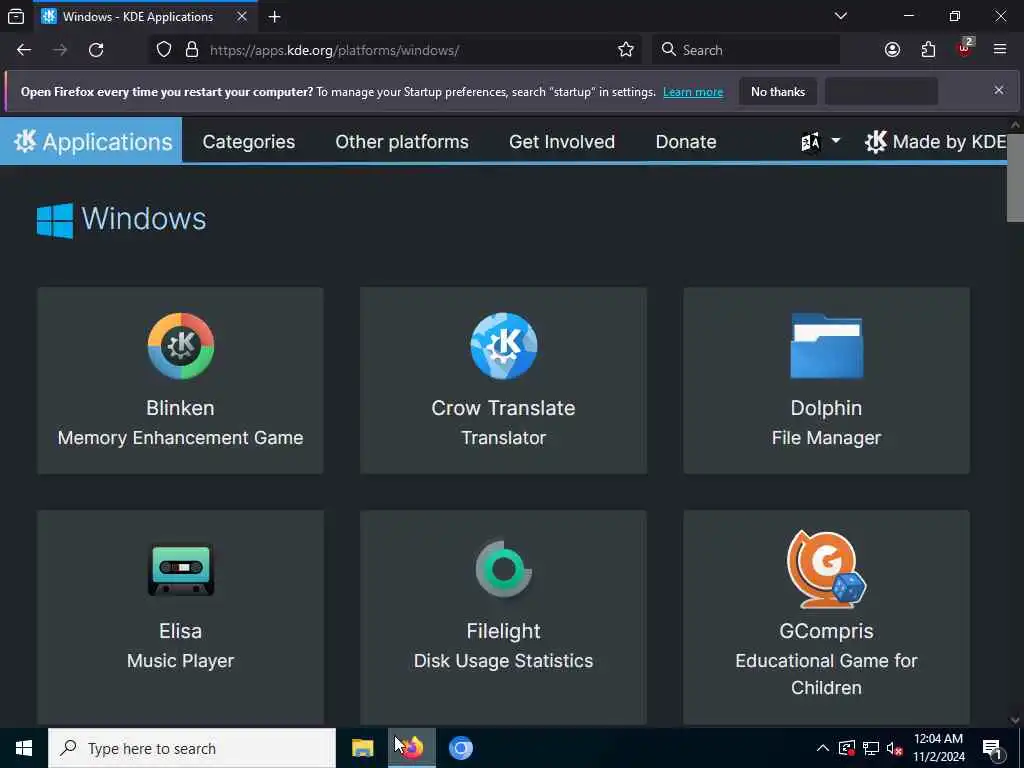Dismiss the startup notification bar
This screenshot has width=1024, height=768.
[999, 90]
